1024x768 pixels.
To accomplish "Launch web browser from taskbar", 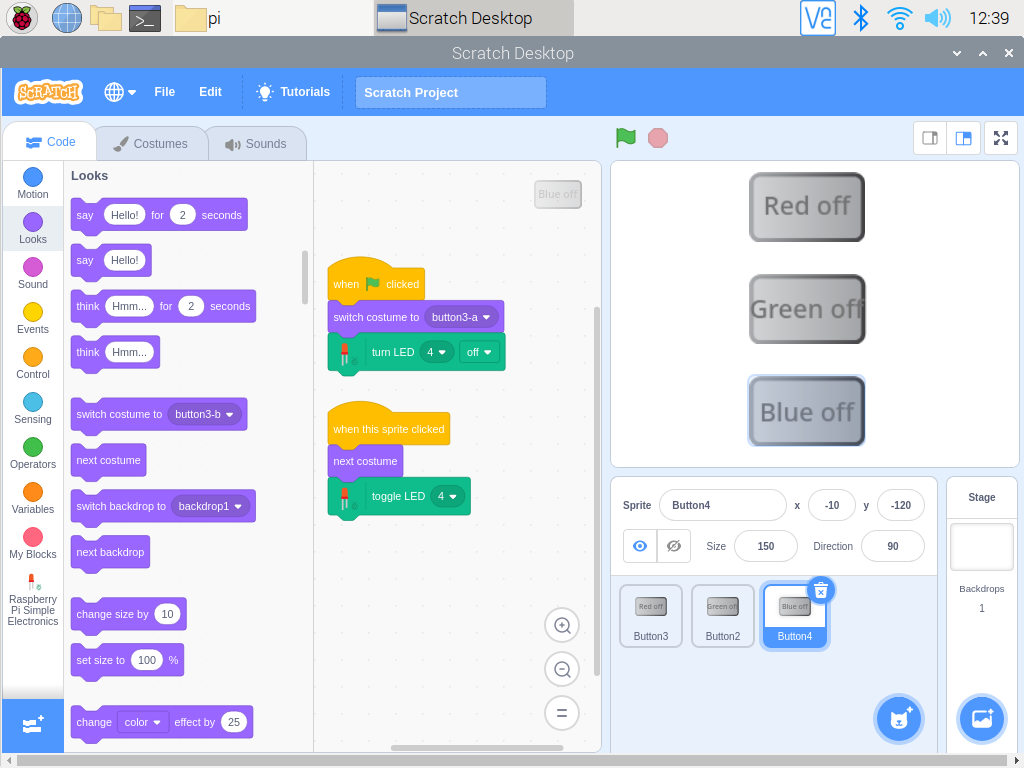I will [x=67, y=18].
